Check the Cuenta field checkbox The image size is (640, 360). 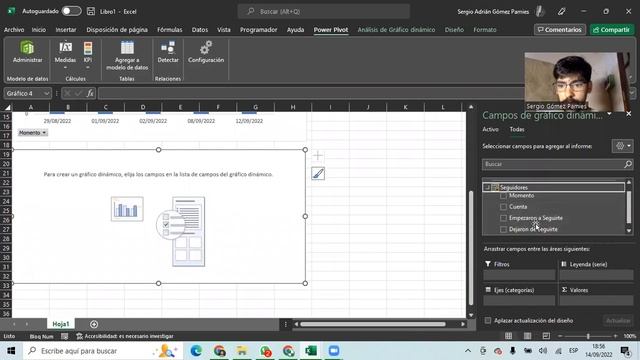503,207
